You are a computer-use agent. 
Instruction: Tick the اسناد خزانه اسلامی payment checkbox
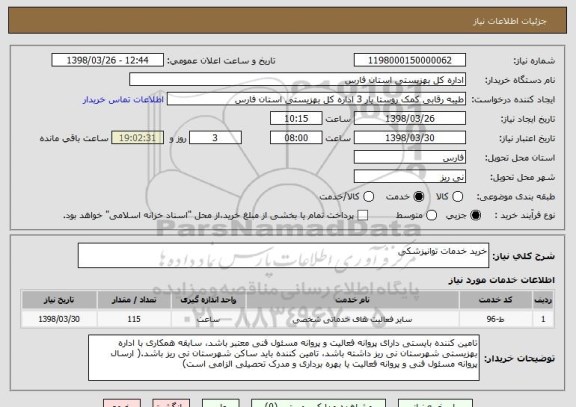(x=363, y=215)
